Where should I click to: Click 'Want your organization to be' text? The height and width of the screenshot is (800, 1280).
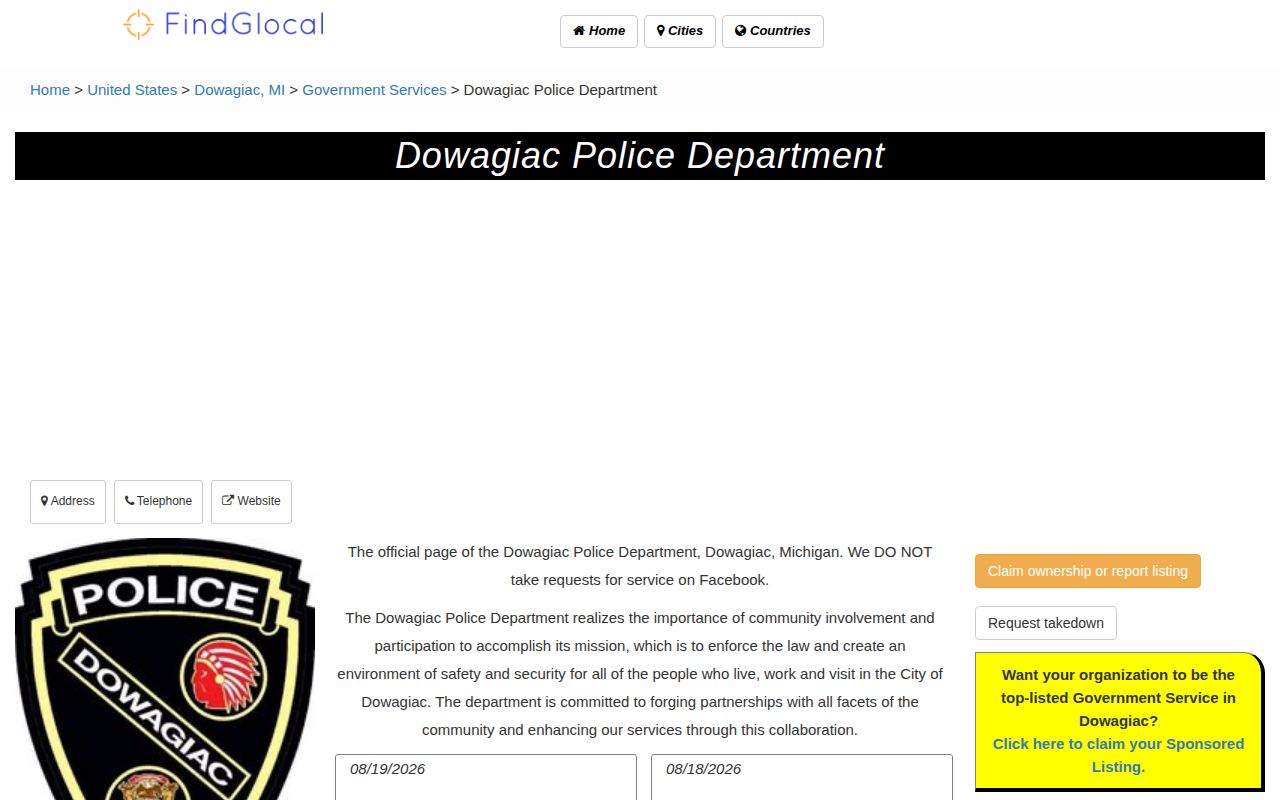point(1118,698)
